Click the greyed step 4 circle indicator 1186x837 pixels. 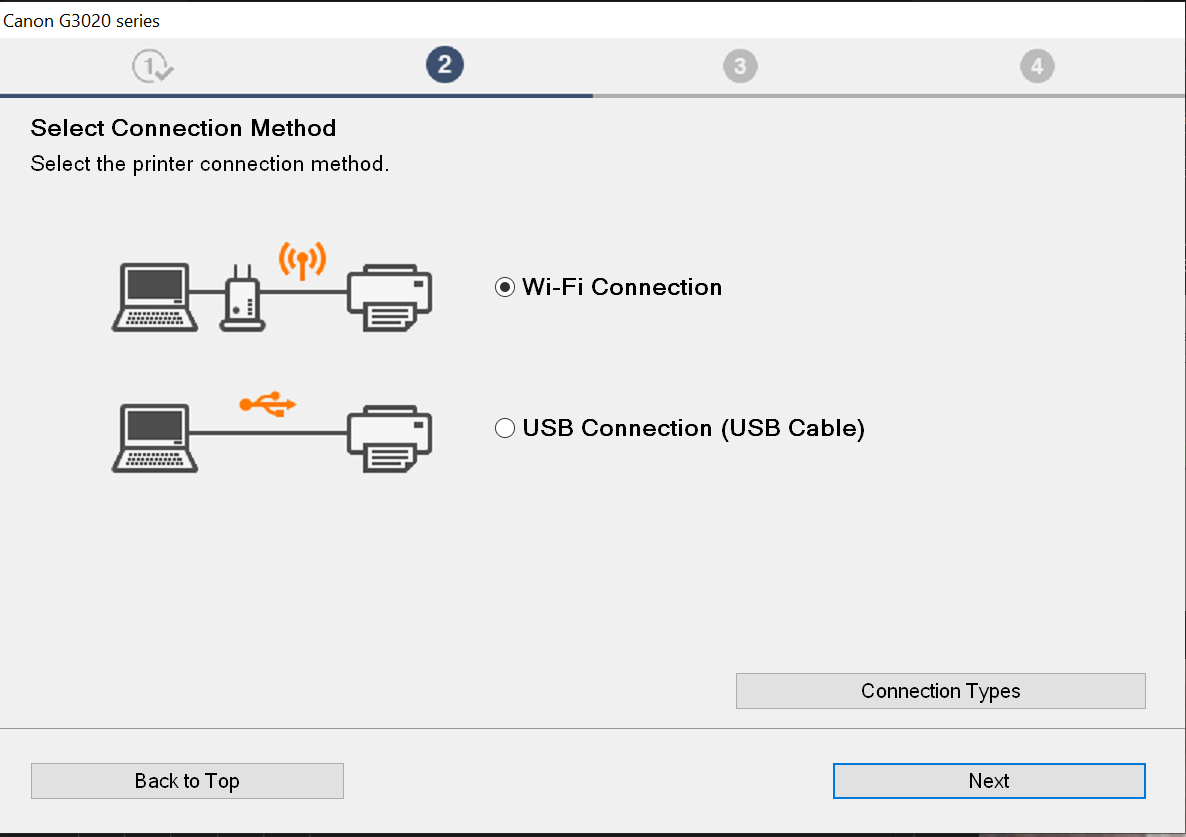1037,67
